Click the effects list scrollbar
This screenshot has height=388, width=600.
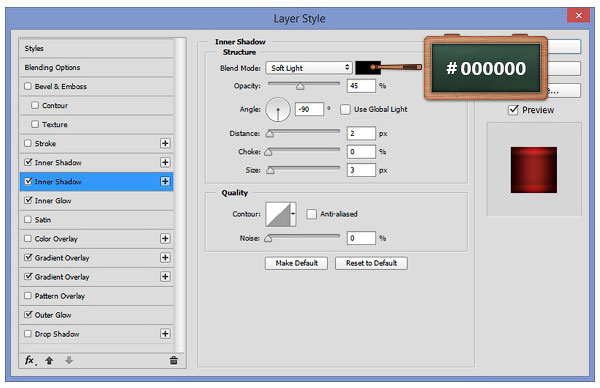[x=180, y=195]
